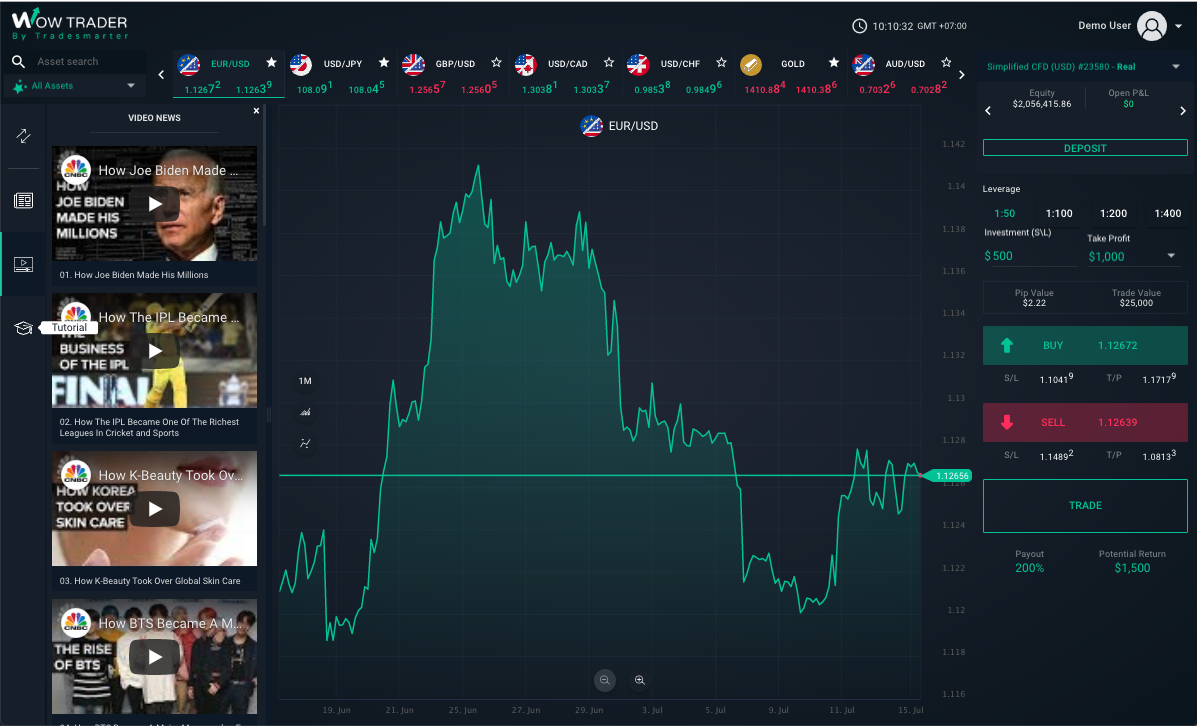Zoom out the chart

click(605, 680)
